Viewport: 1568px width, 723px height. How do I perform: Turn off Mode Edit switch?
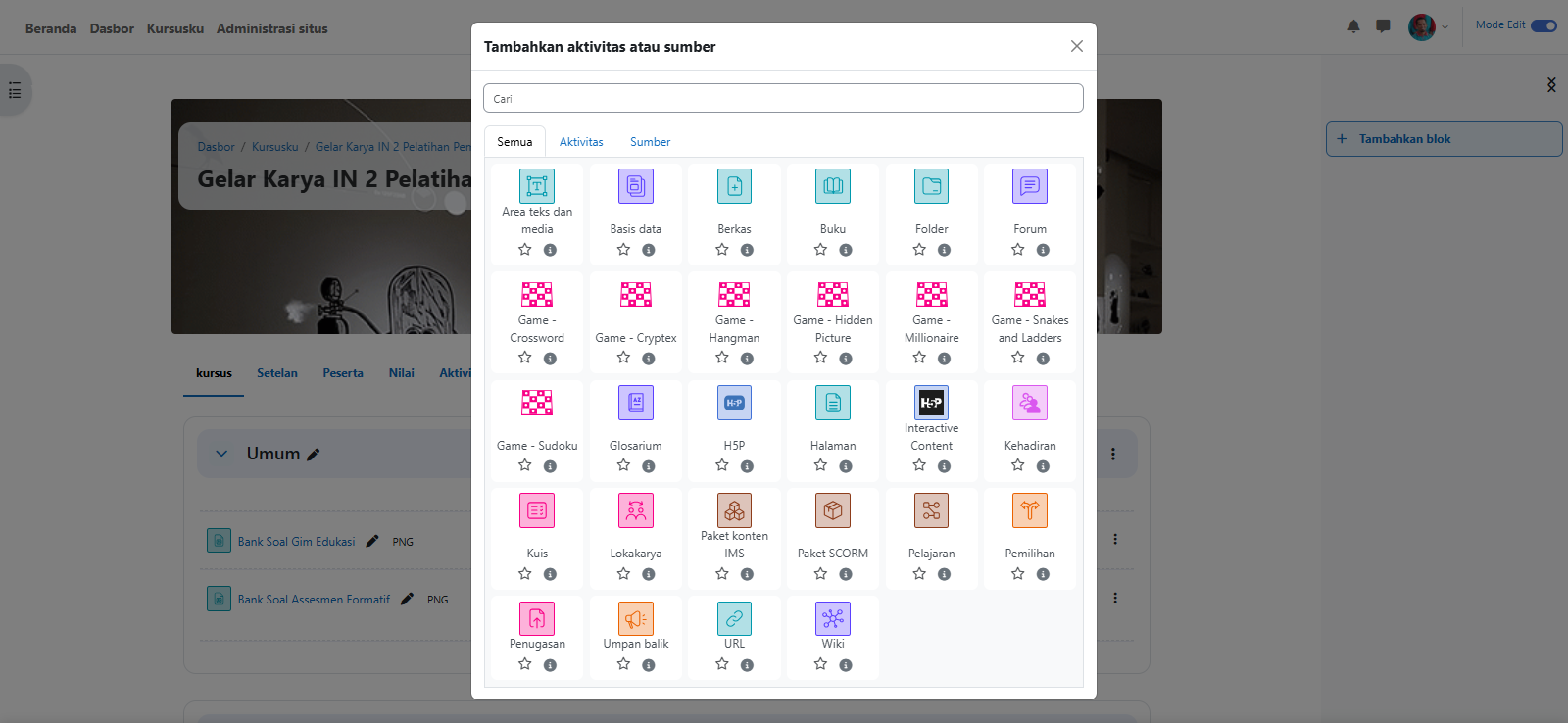(x=1543, y=25)
